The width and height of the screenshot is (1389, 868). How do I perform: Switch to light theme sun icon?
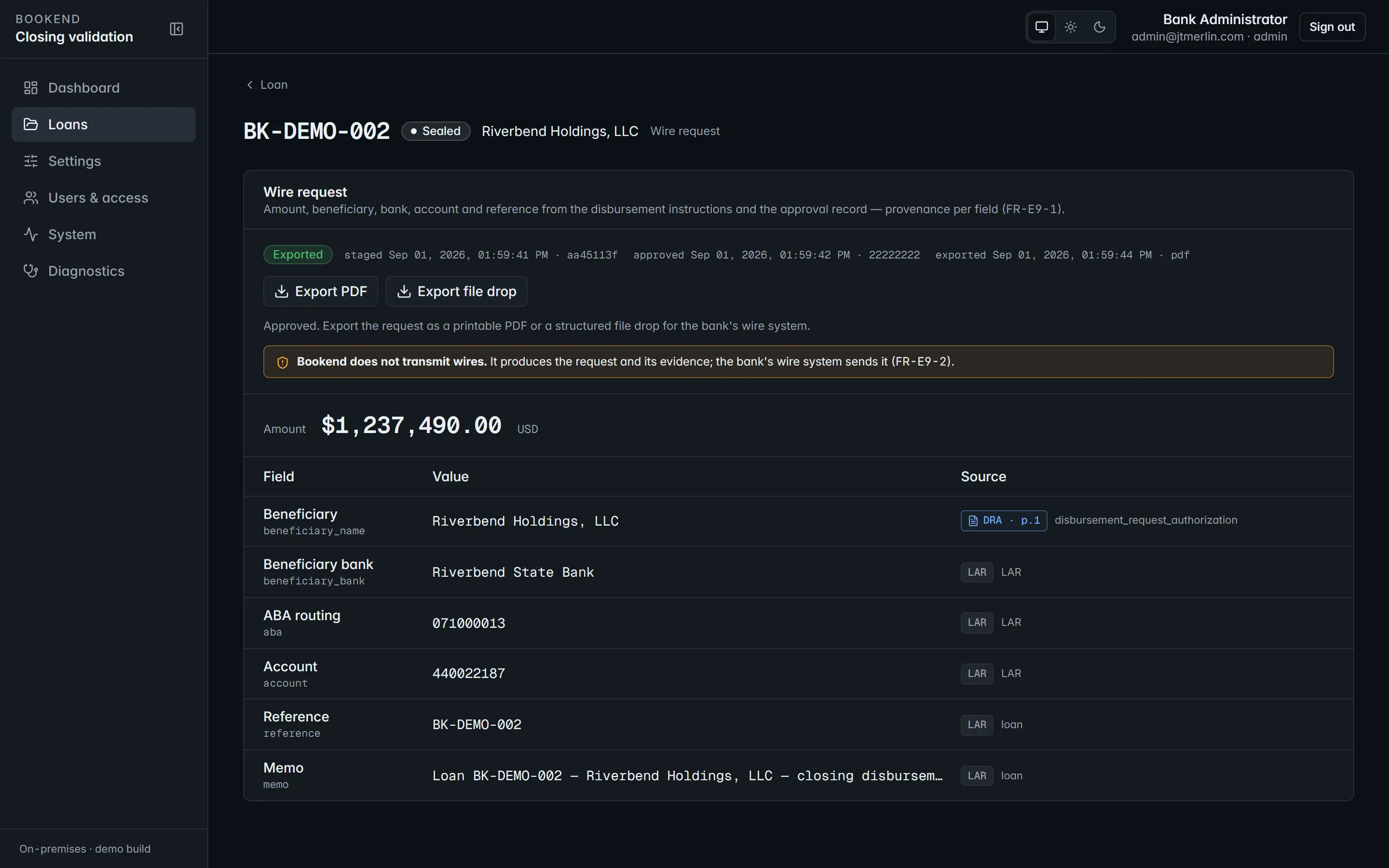(1071, 27)
